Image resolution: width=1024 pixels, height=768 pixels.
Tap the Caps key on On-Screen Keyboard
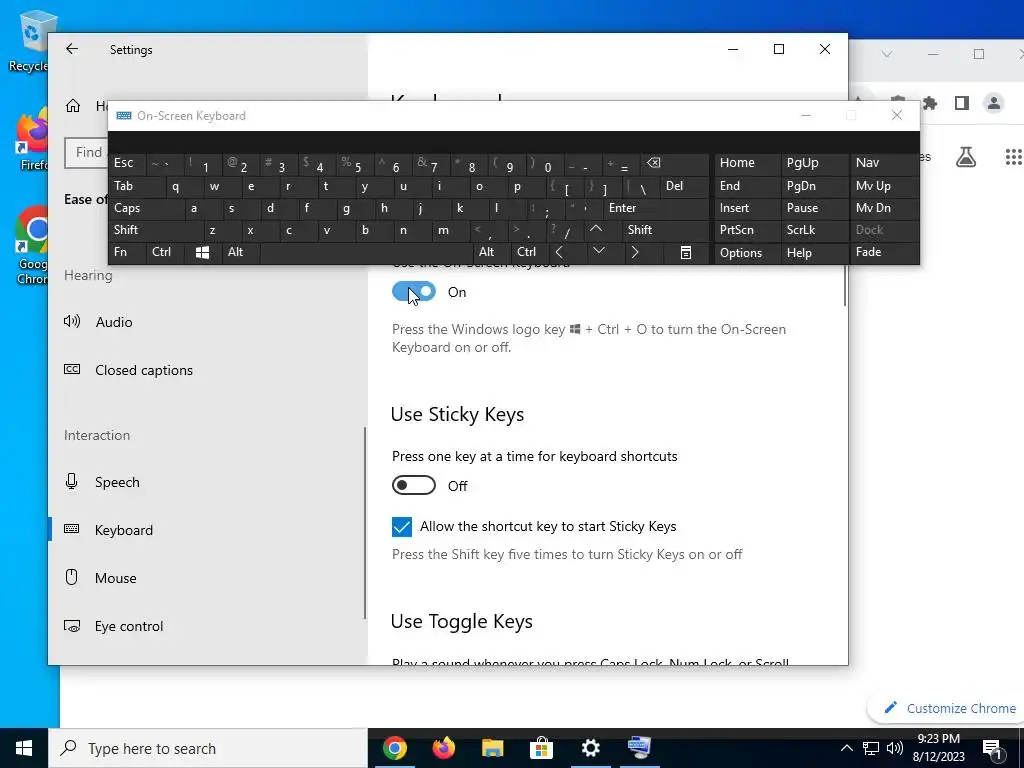coord(146,208)
